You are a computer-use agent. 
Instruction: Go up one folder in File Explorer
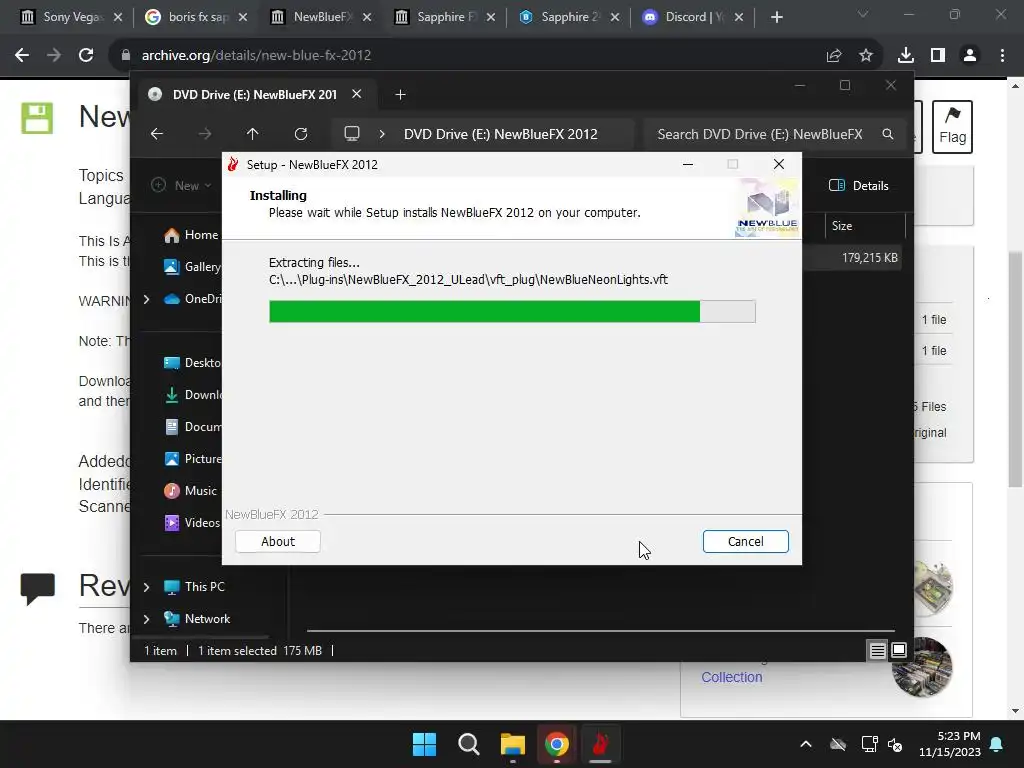253,134
